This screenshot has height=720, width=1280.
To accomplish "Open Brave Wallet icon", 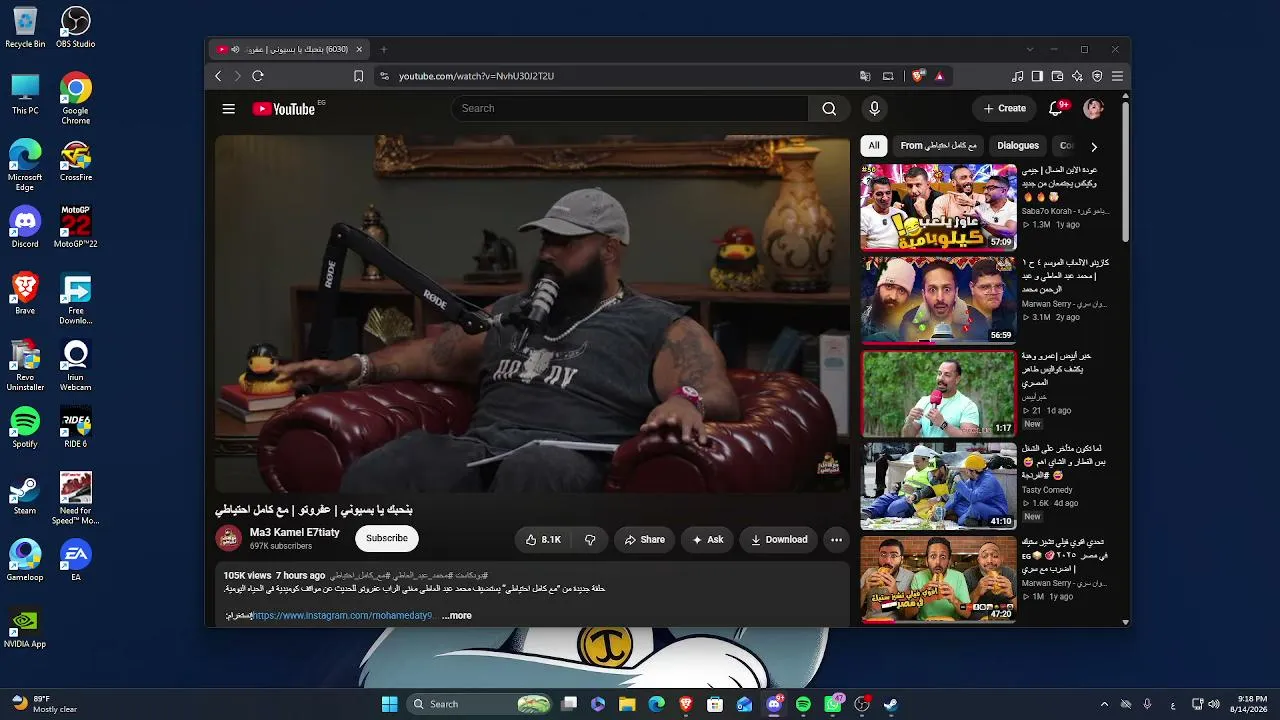I will pyautogui.click(x=1057, y=76).
